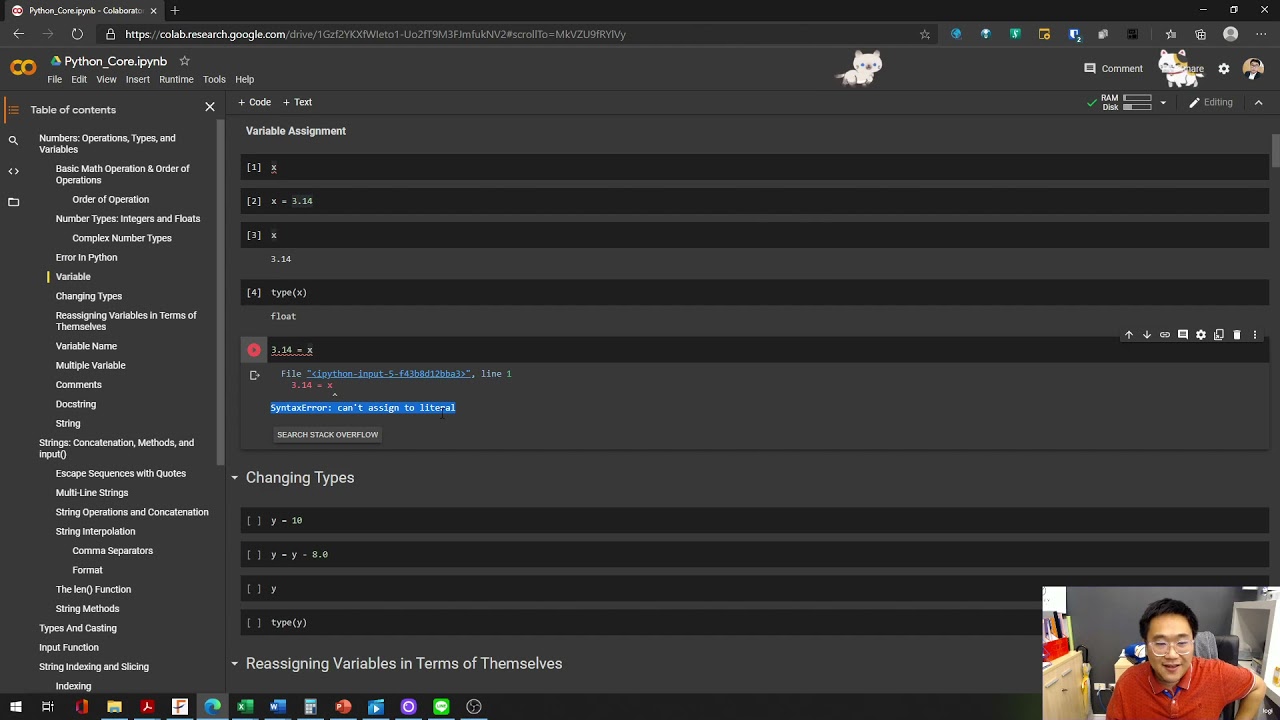
Task: Open the browser profile icon
Action: 1231,34
